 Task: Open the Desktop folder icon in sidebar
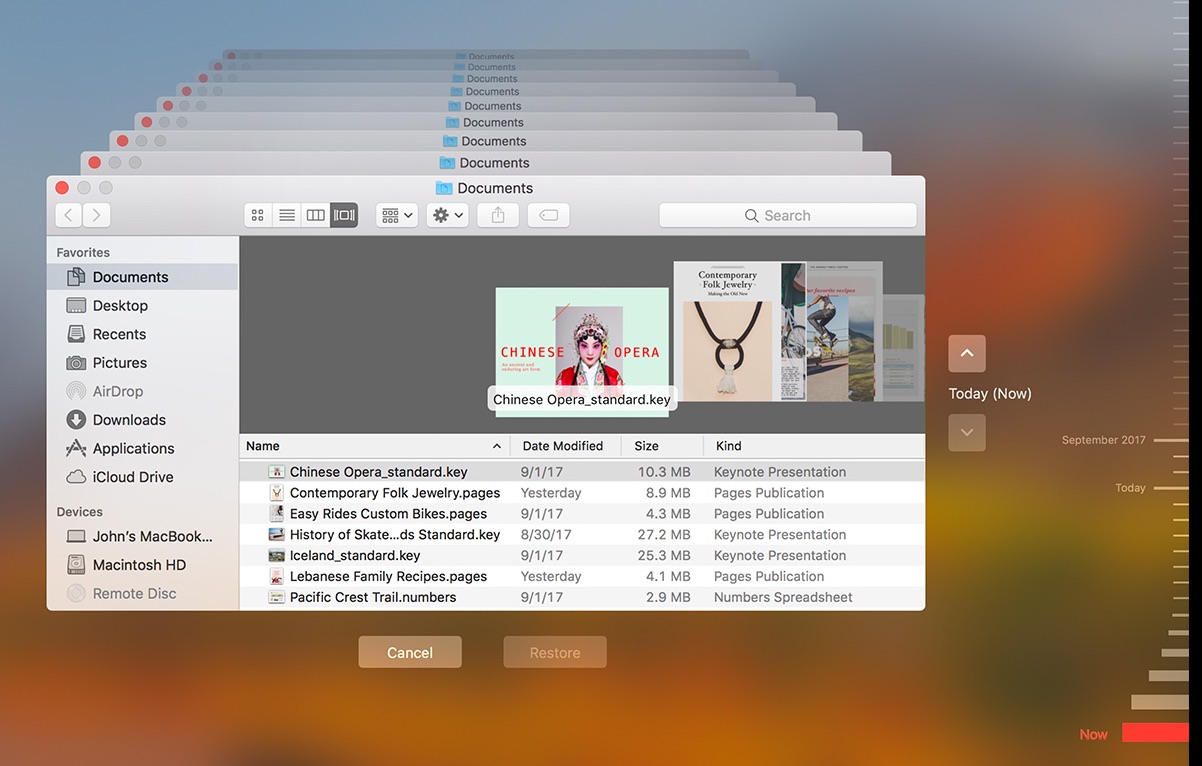pos(76,306)
